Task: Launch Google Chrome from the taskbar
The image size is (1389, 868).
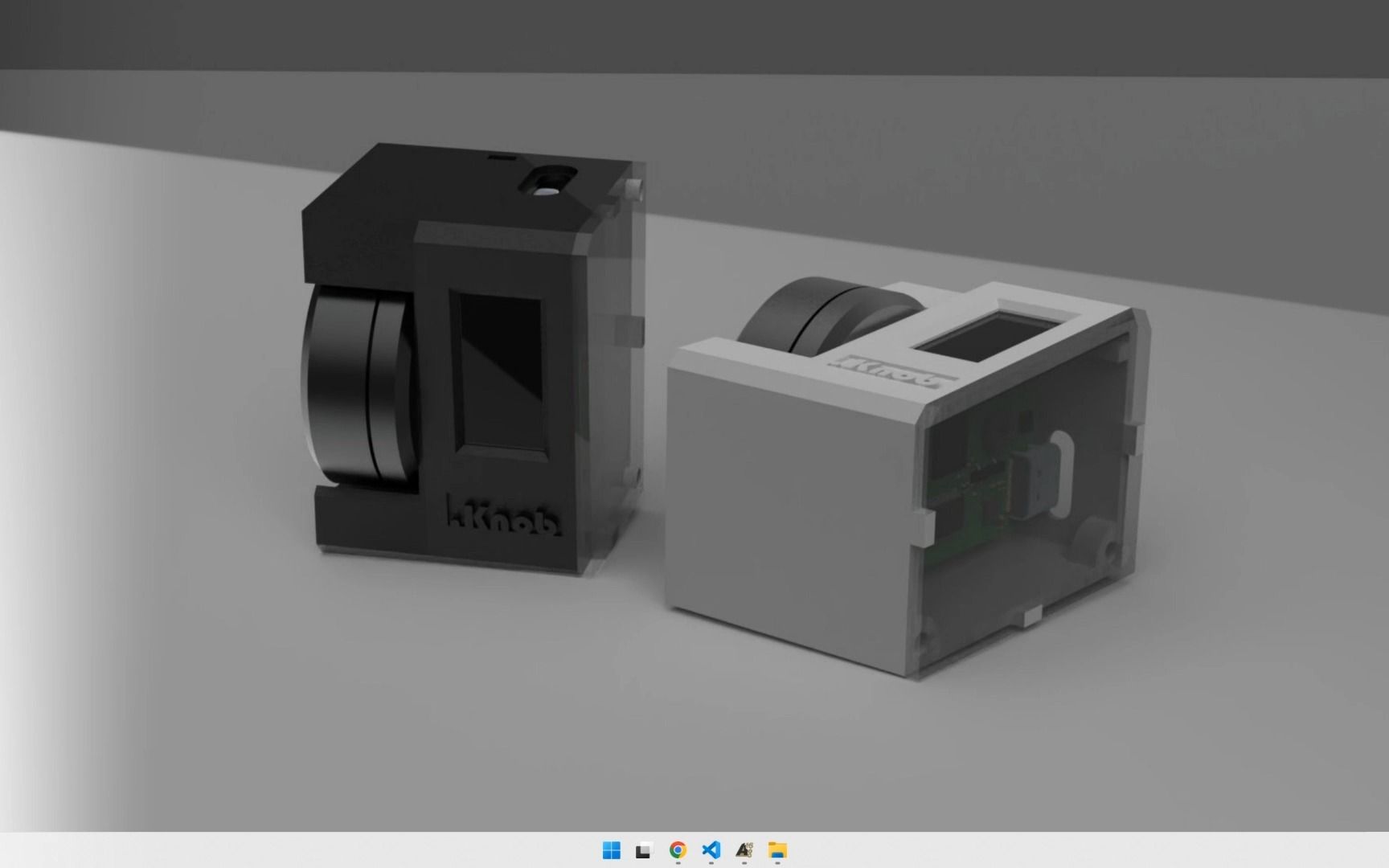Action: [x=678, y=850]
